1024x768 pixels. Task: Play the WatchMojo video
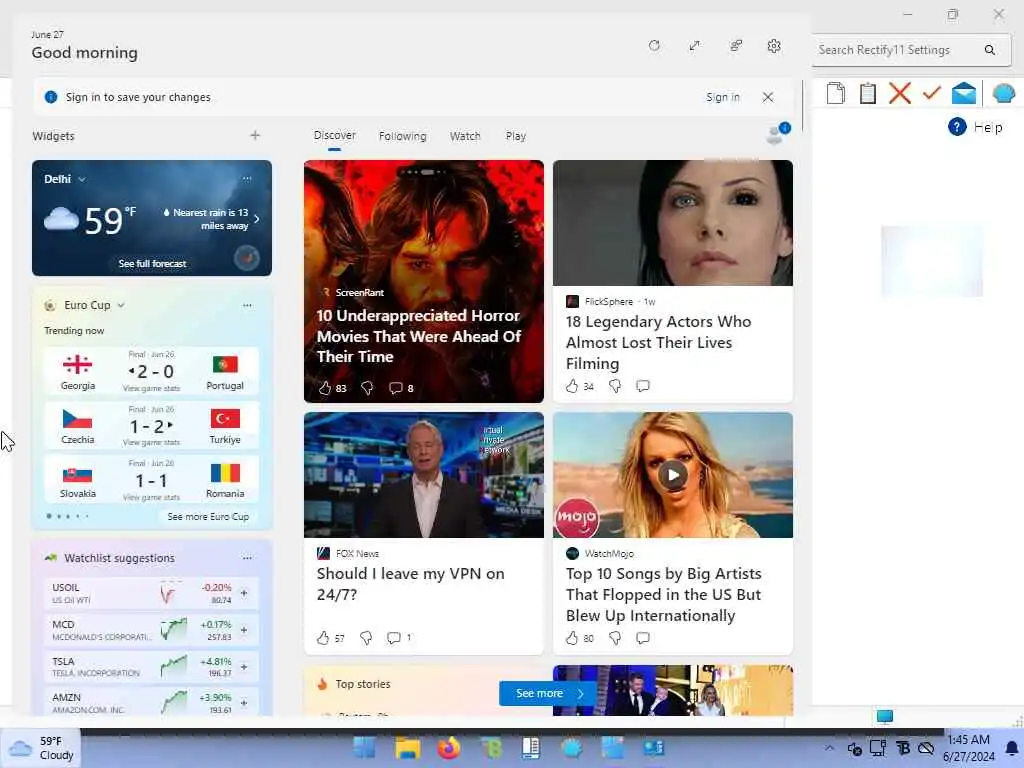pos(673,475)
